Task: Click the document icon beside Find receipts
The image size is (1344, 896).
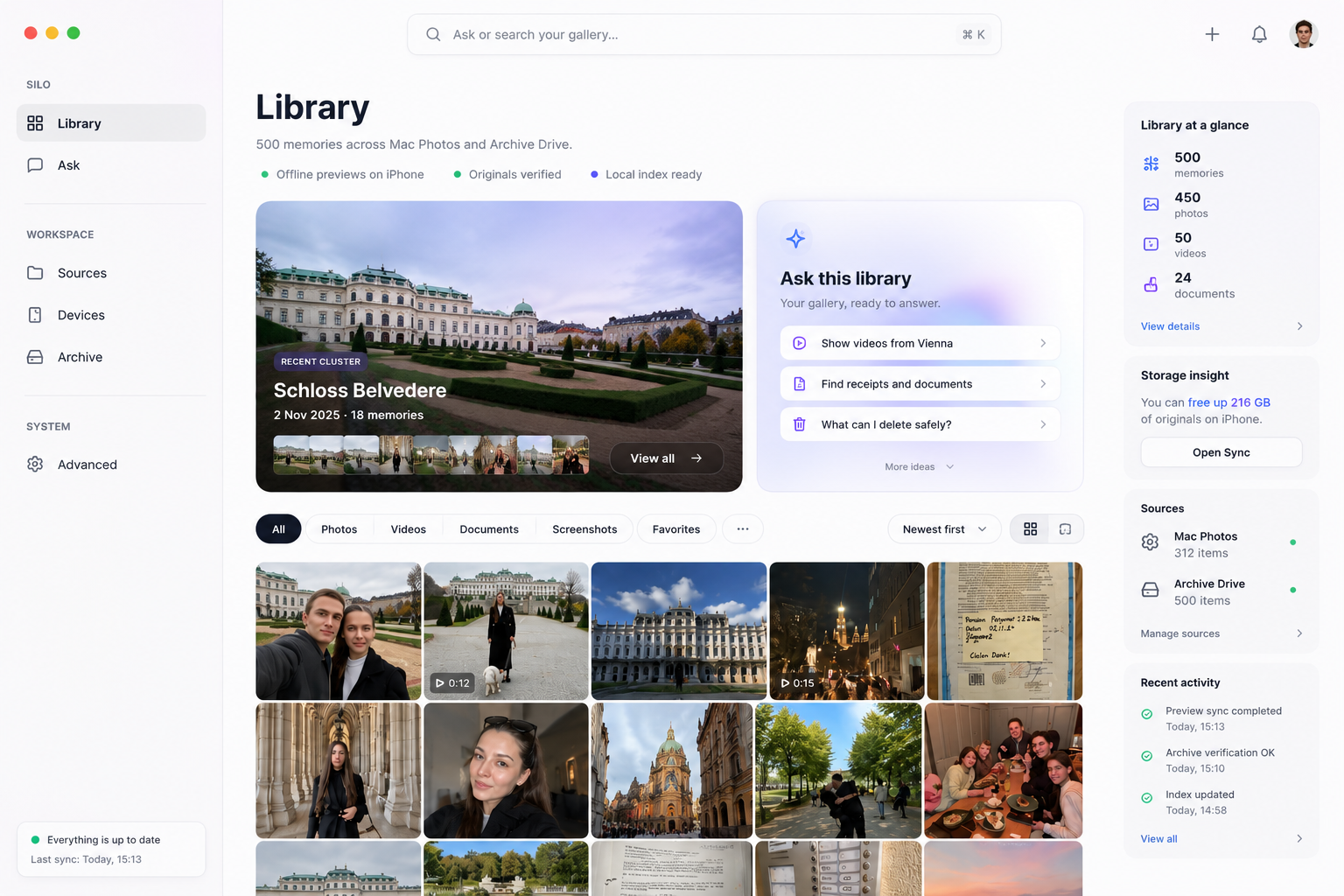Action: pos(799,384)
